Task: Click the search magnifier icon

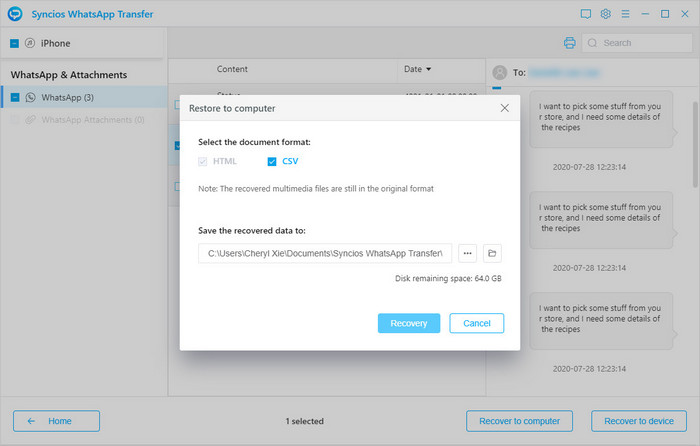Action: click(592, 43)
